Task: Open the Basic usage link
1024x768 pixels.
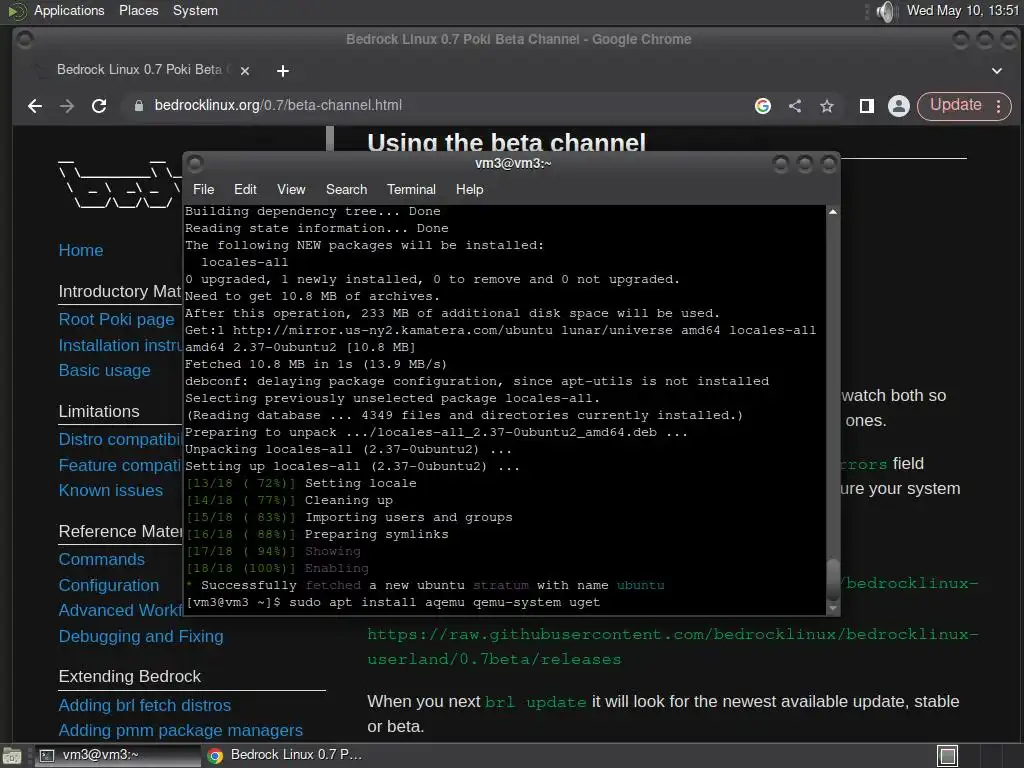Action: coord(104,370)
